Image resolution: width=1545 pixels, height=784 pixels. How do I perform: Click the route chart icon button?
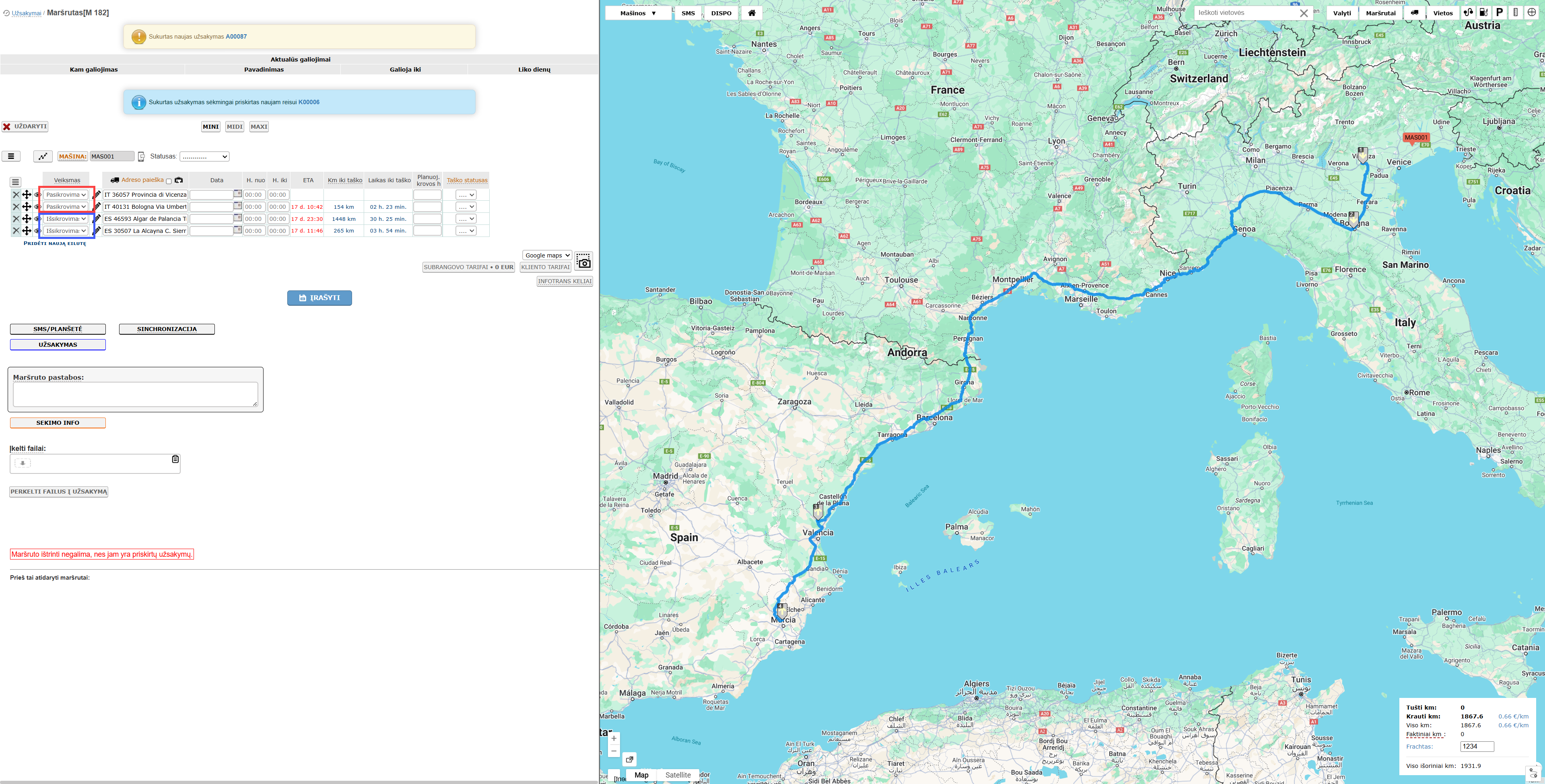tap(43, 156)
